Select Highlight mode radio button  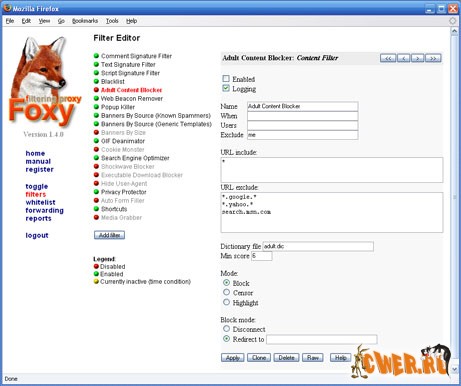(x=227, y=302)
